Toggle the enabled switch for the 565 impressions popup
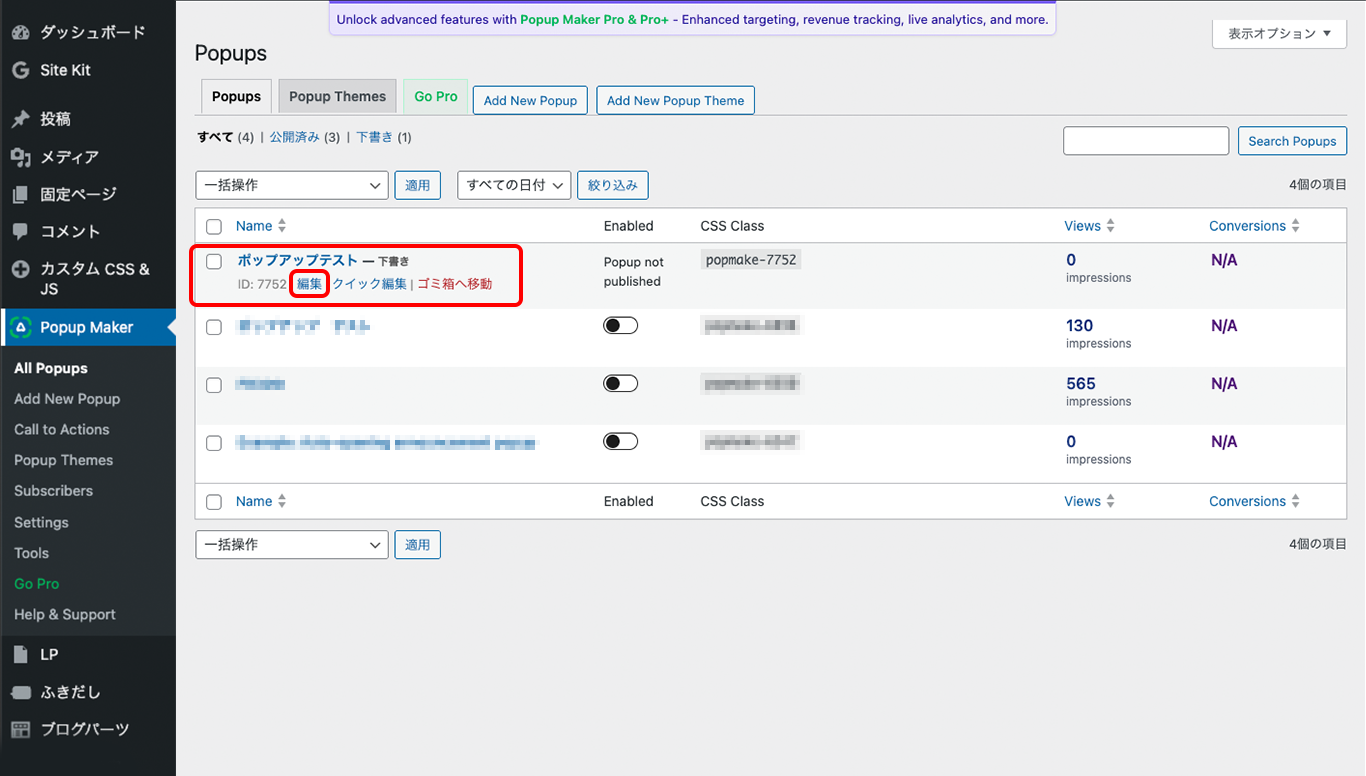1366x776 pixels. pyautogui.click(x=620, y=384)
